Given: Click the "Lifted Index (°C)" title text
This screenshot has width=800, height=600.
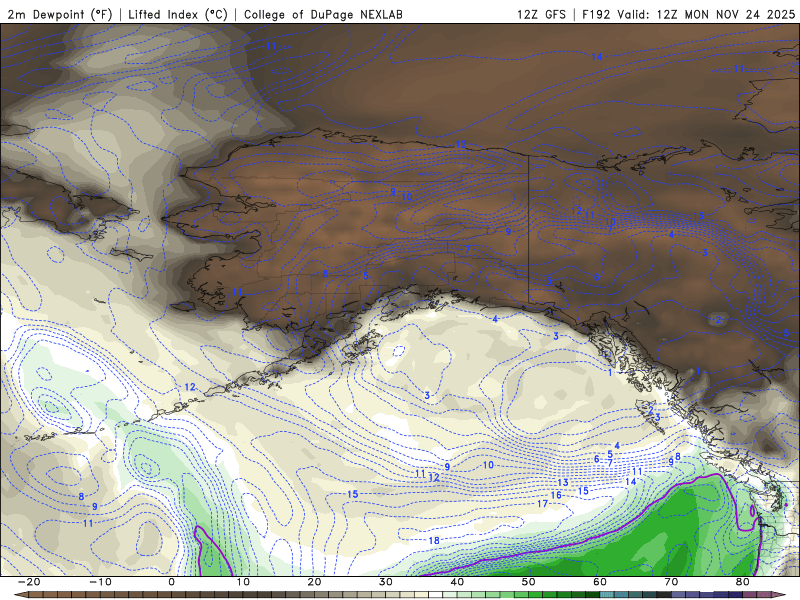Looking at the screenshot, I should tap(178, 14).
